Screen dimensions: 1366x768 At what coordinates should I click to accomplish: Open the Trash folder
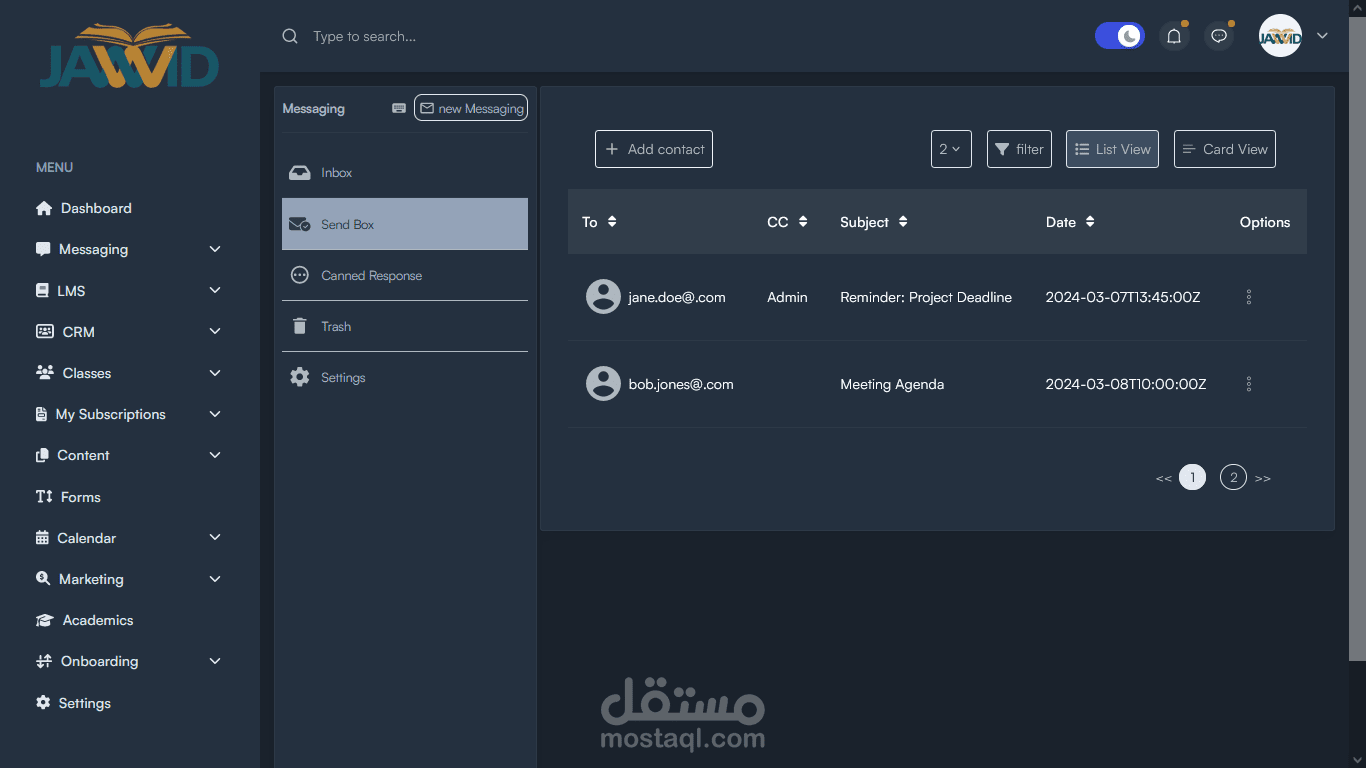405,326
